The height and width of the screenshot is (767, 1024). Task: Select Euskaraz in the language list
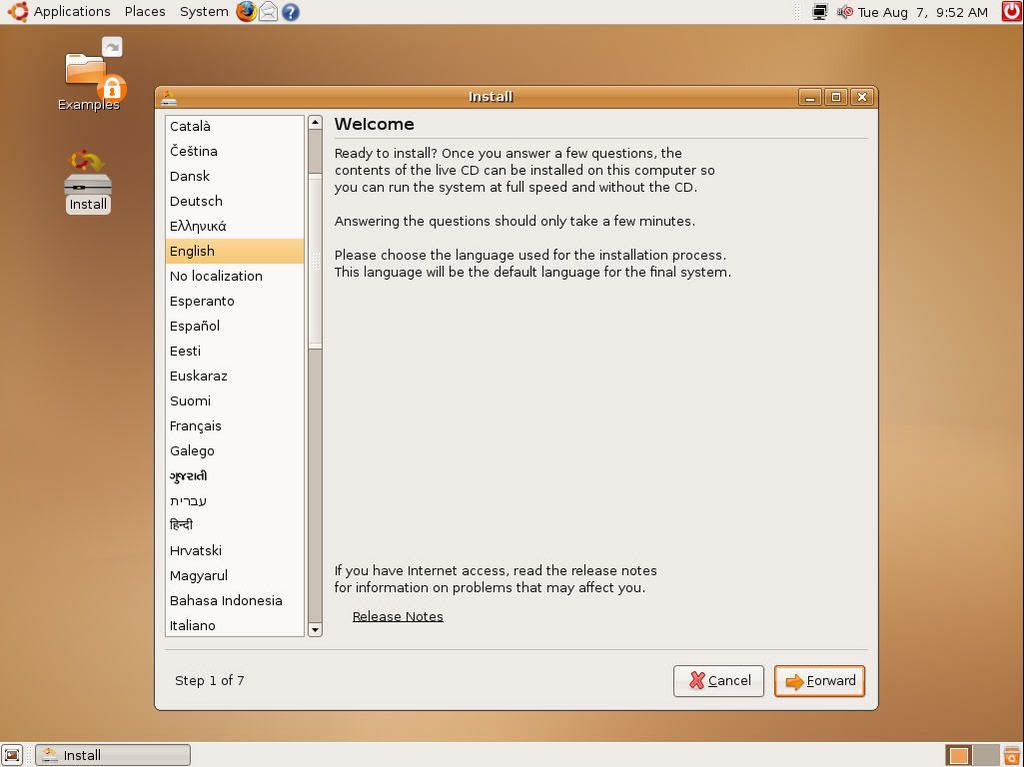pos(234,376)
